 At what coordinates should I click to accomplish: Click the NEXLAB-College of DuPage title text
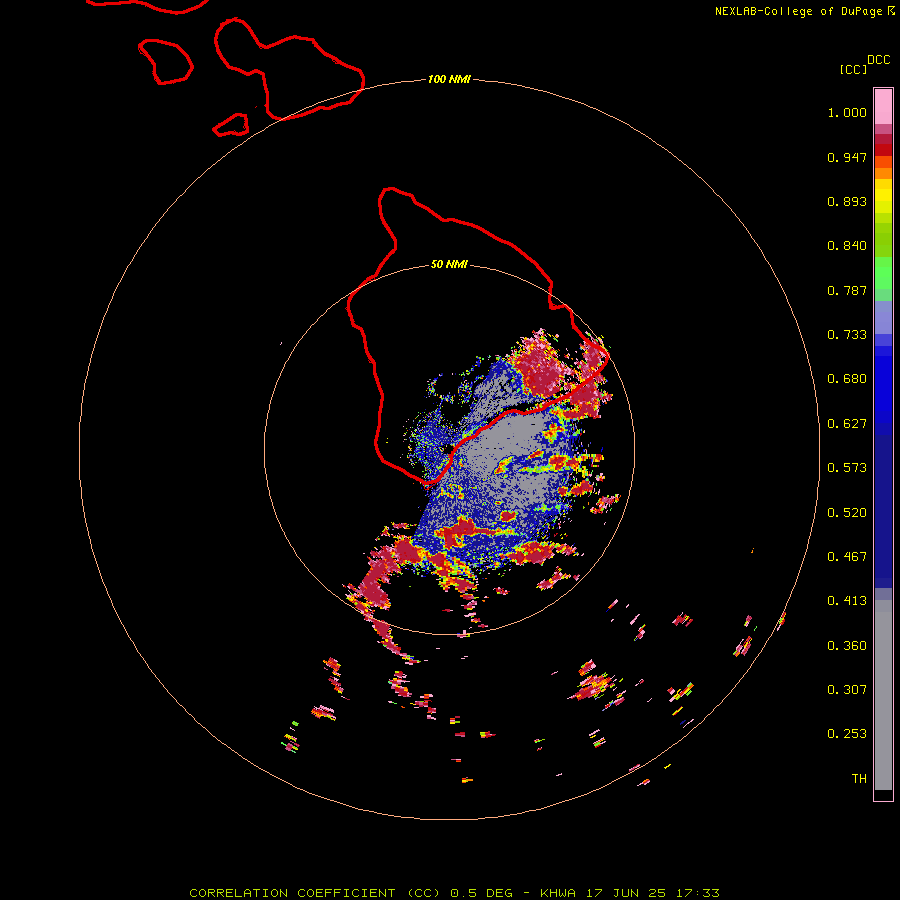click(x=798, y=11)
